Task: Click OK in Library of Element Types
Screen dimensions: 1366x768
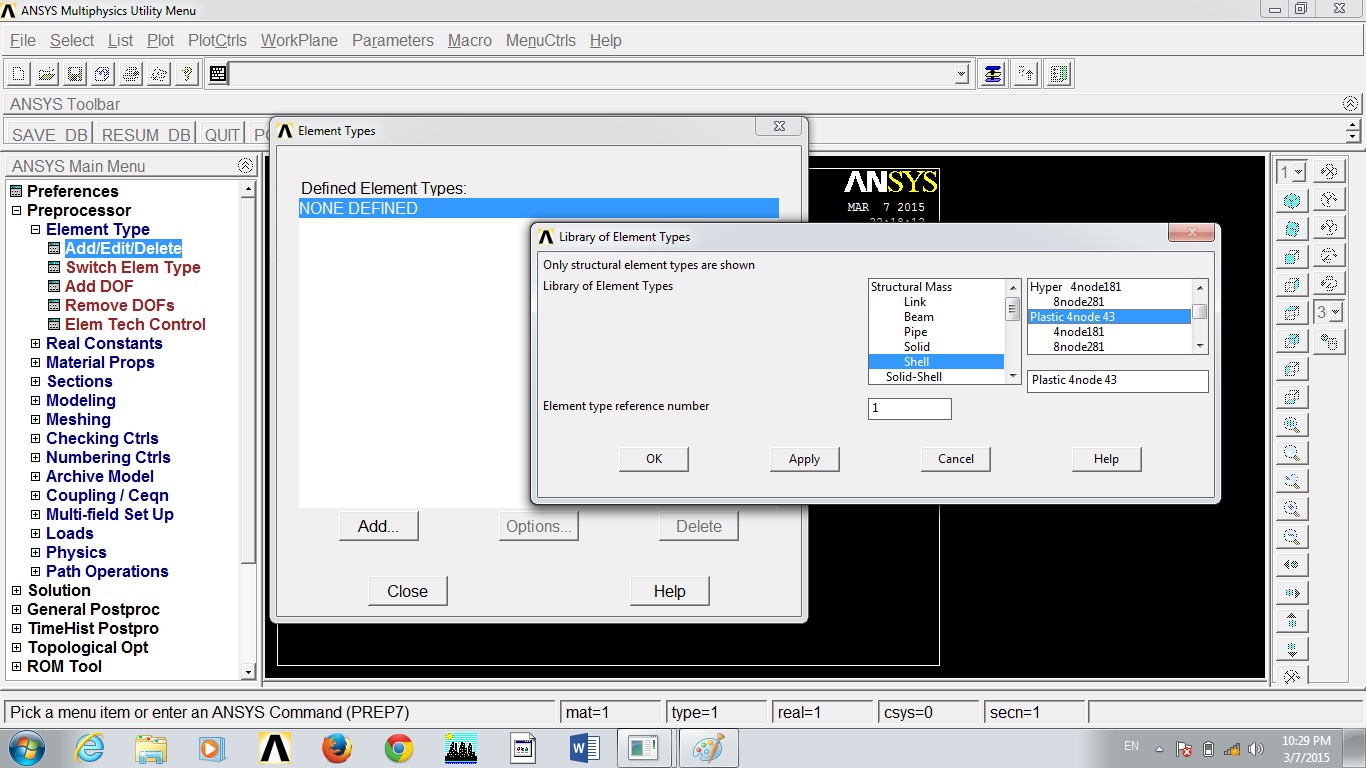Action: click(654, 459)
